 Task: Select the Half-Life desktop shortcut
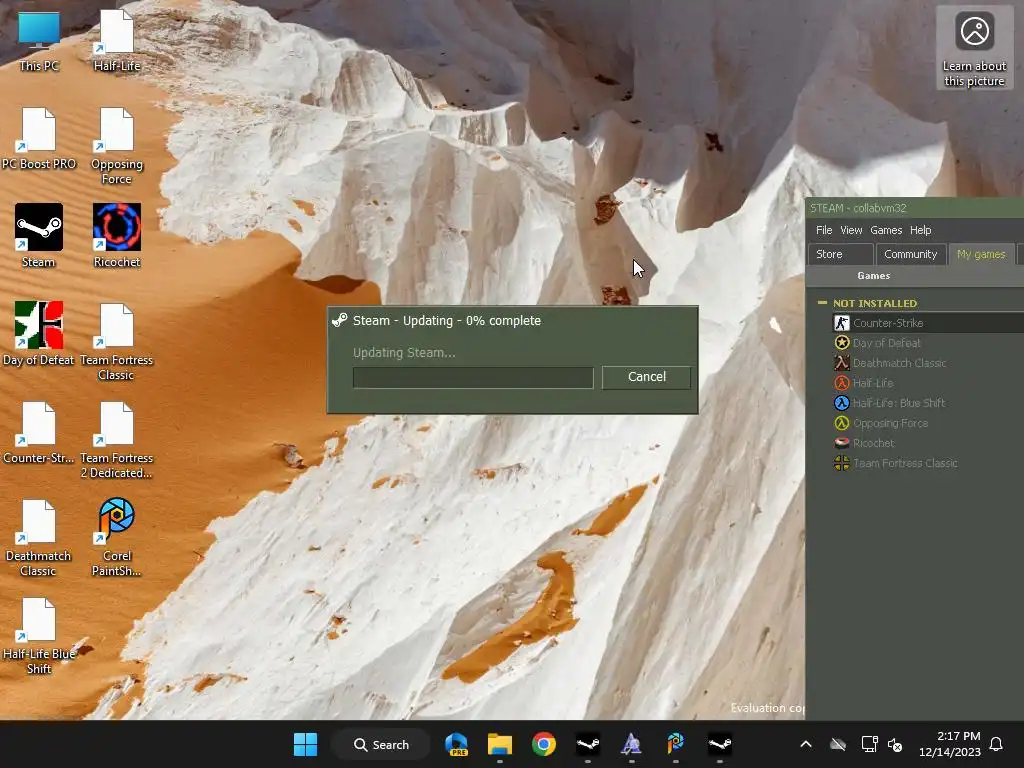pyautogui.click(x=116, y=40)
